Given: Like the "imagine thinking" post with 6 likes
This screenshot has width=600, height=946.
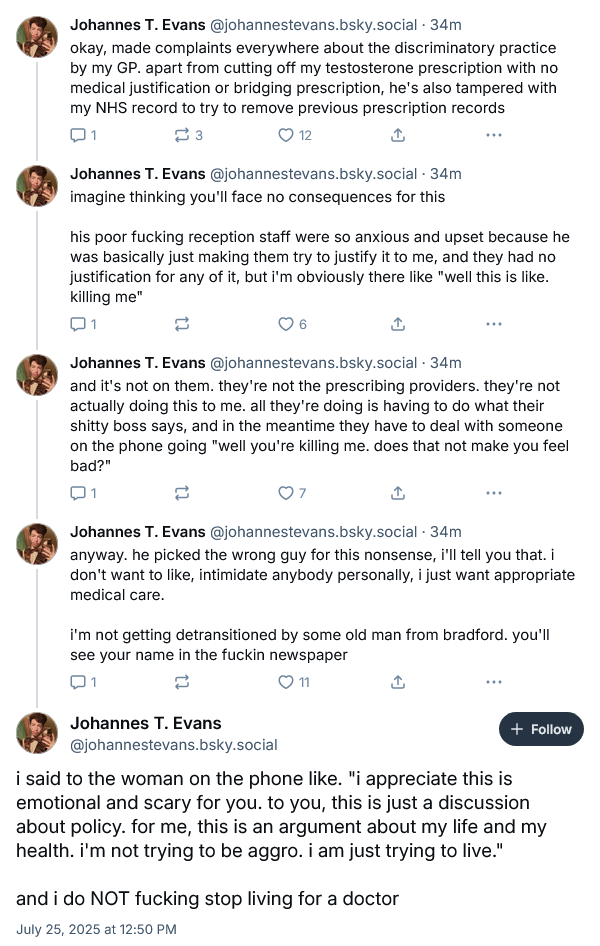Looking at the screenshot, I should (x=287, y=324).
